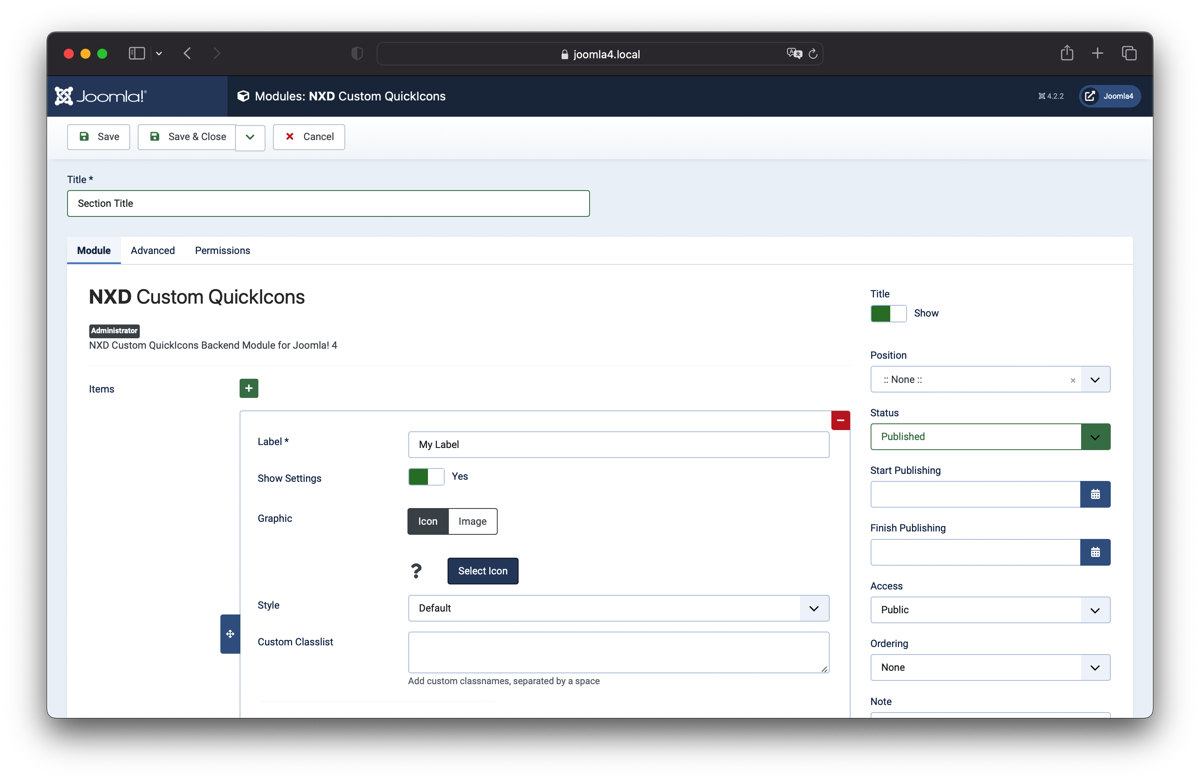Click the Save button
The width and height of the screenshot is (1200, 780).
point(99,137)
